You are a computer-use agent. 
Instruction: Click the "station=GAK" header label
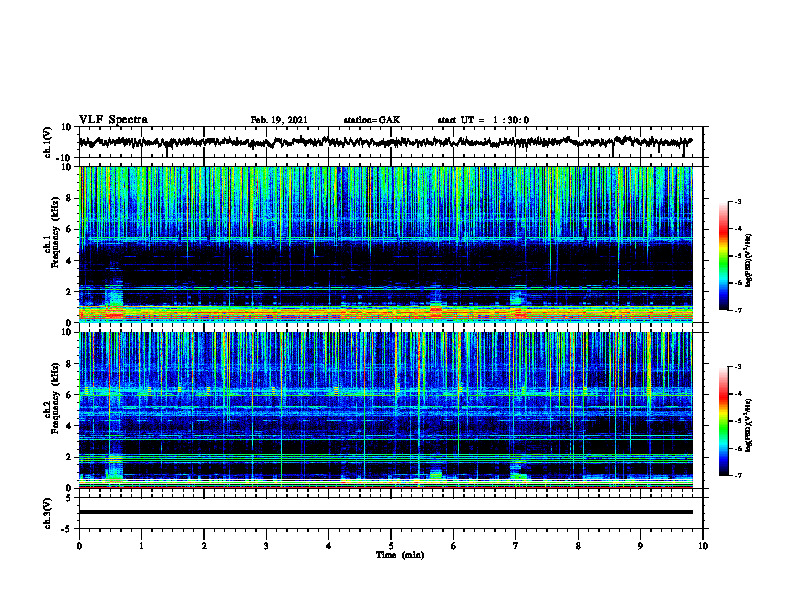372,120
